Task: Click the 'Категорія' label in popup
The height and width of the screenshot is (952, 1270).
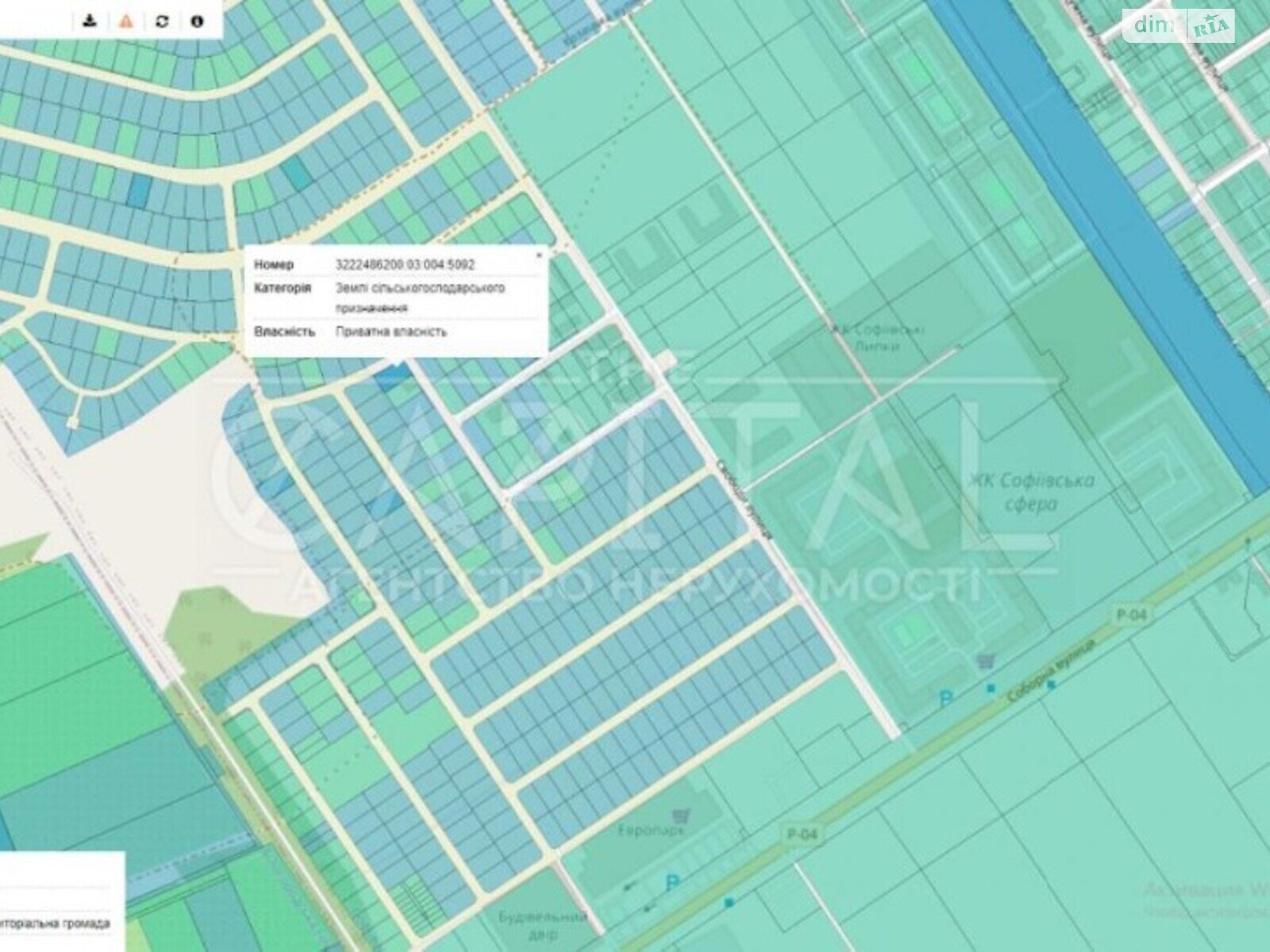Action: (x=283, y=288)
